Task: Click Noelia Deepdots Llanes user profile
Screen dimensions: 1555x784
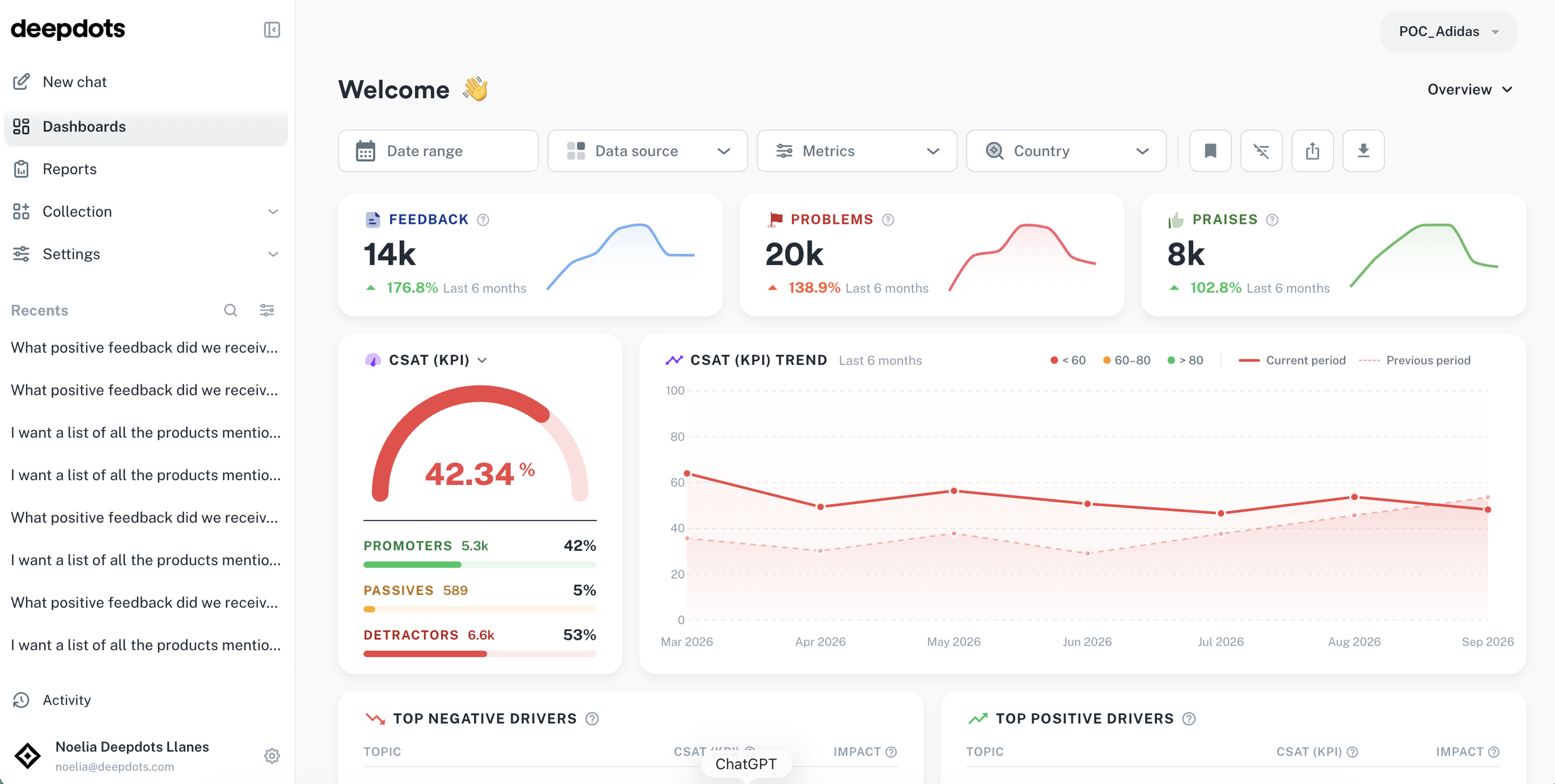Action: [x=132, y=755]
